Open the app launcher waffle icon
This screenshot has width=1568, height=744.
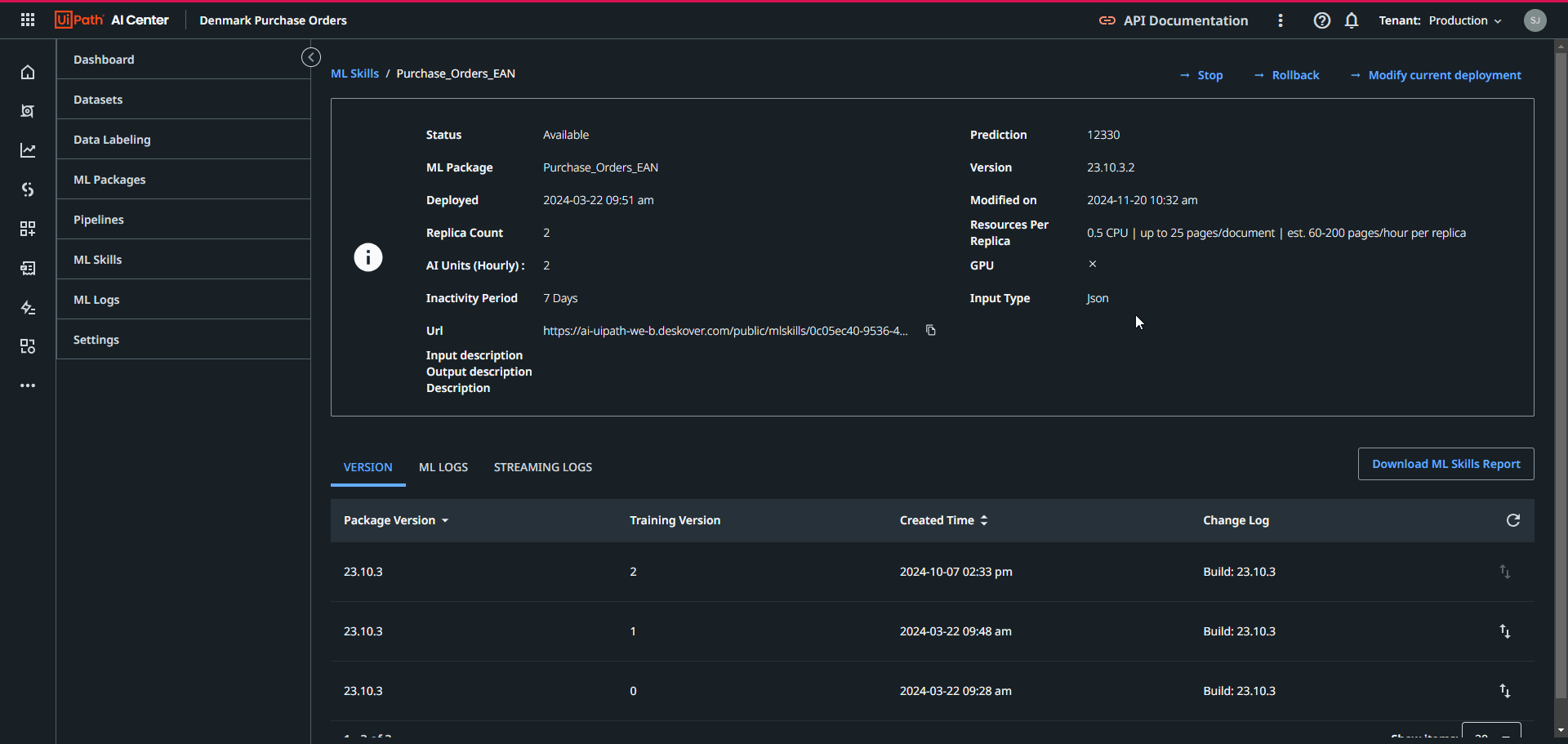pyautogui.click(x=28, y=20)
